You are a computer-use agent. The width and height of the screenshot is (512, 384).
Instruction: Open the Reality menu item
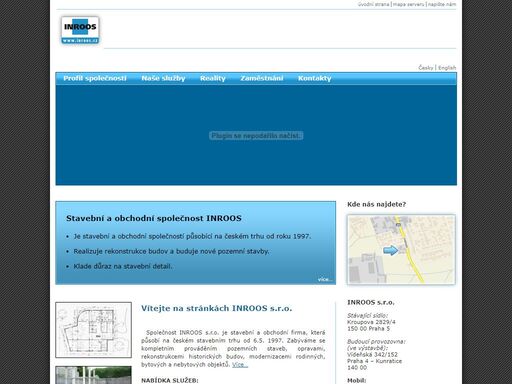[x=213, y=78]
